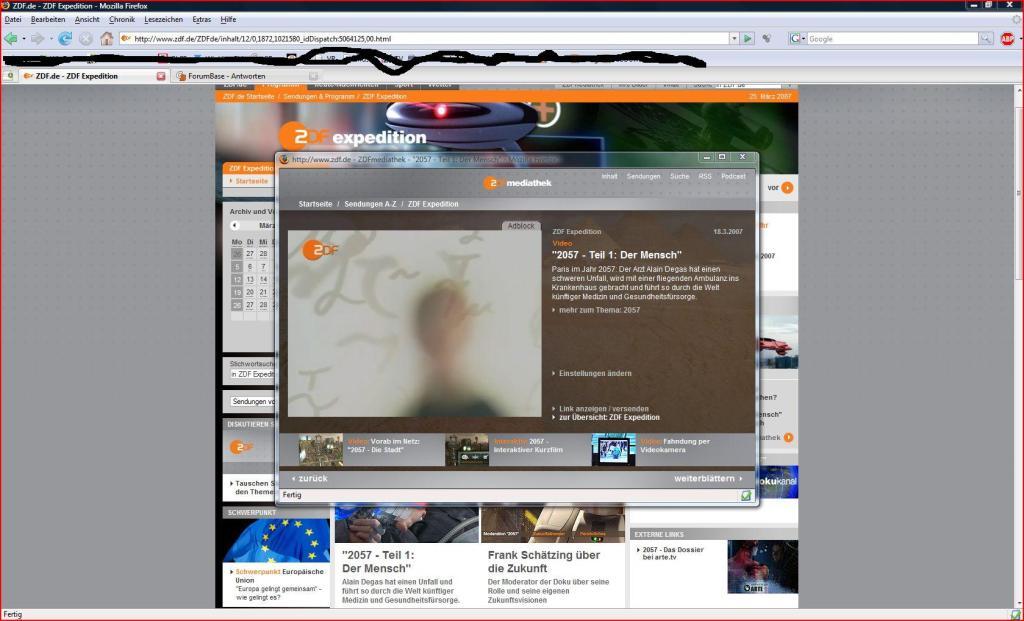Image resolution: width=1024 pixels, height=621 pixels.
Task: Open the Lesezeichen menu
Action: (x=163, y=20)
